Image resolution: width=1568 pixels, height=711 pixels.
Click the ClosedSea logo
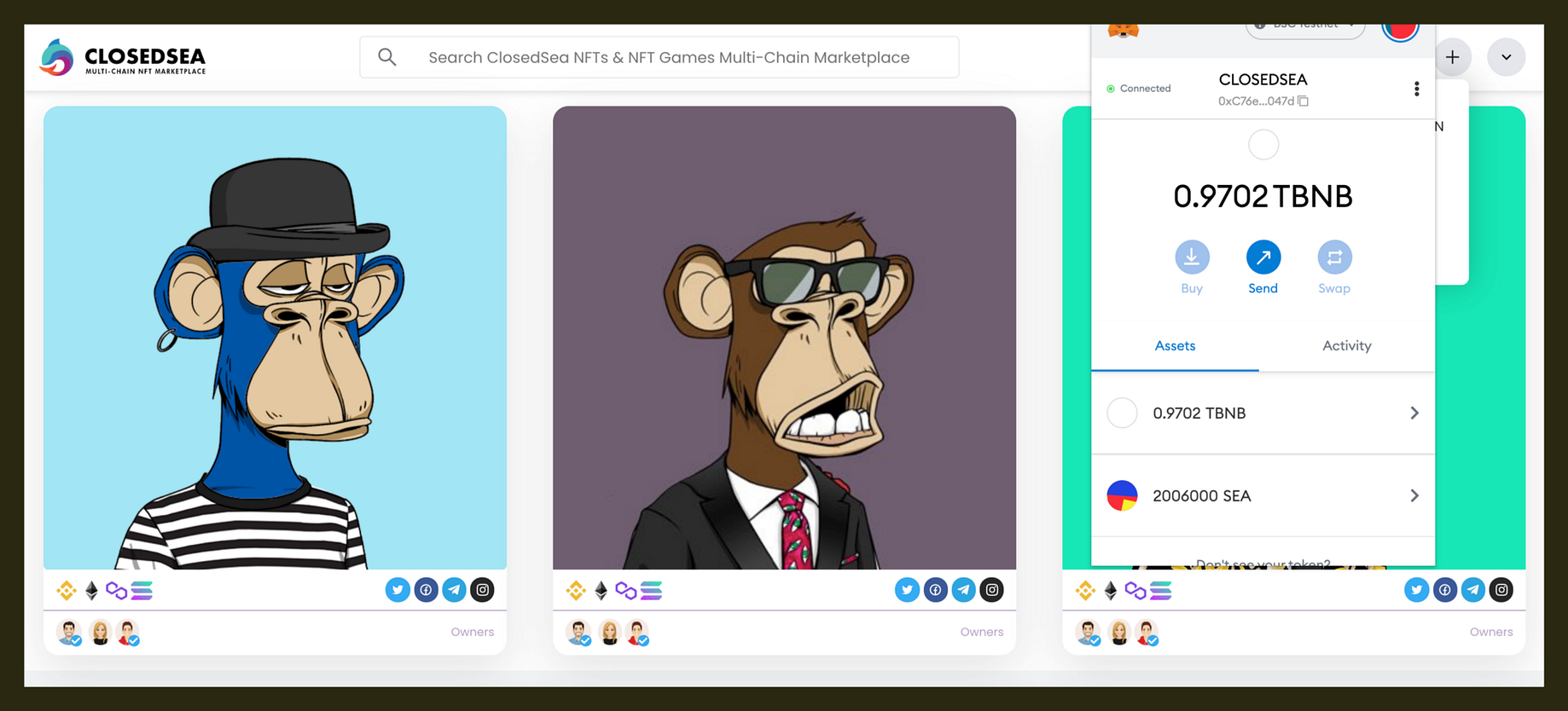123,58
